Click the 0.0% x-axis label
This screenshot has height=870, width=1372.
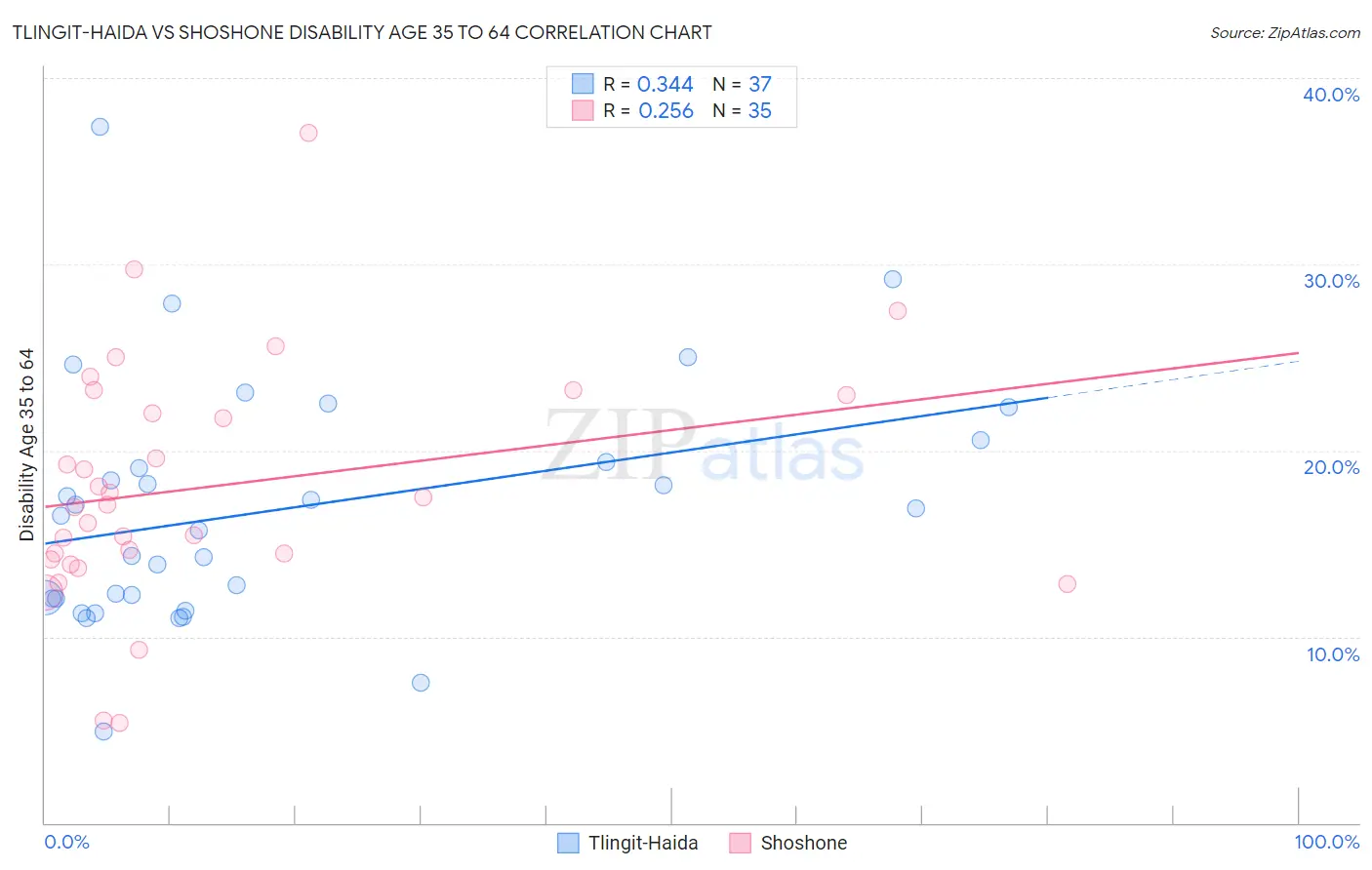(66, 842)
